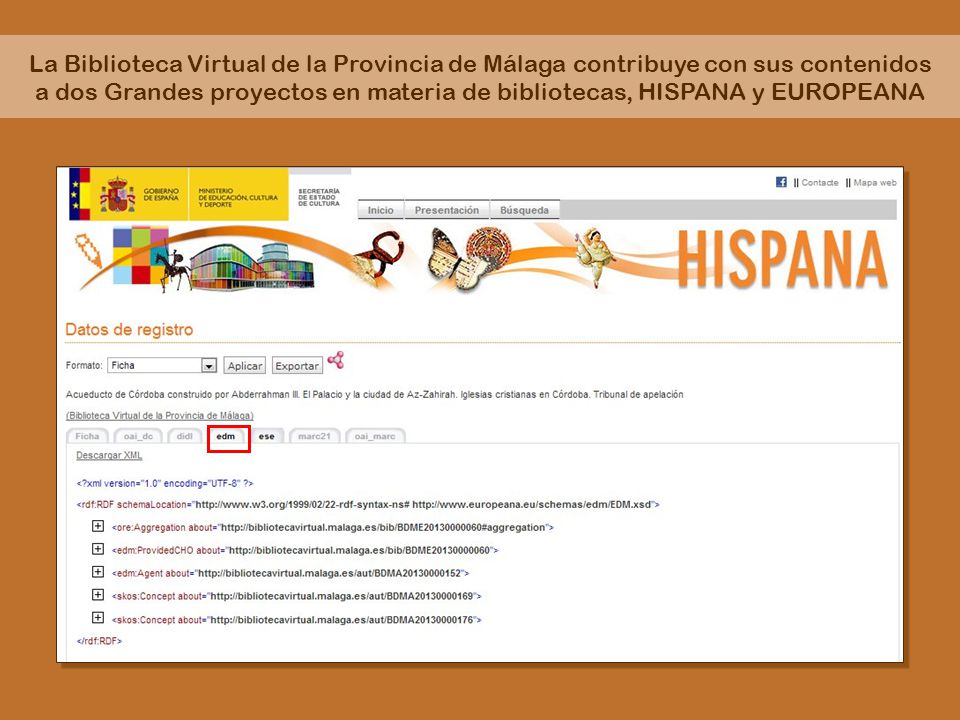Viewport: 960px width, 720px height.
Task: Open the Facebook icon link
Action: point(781,182)
